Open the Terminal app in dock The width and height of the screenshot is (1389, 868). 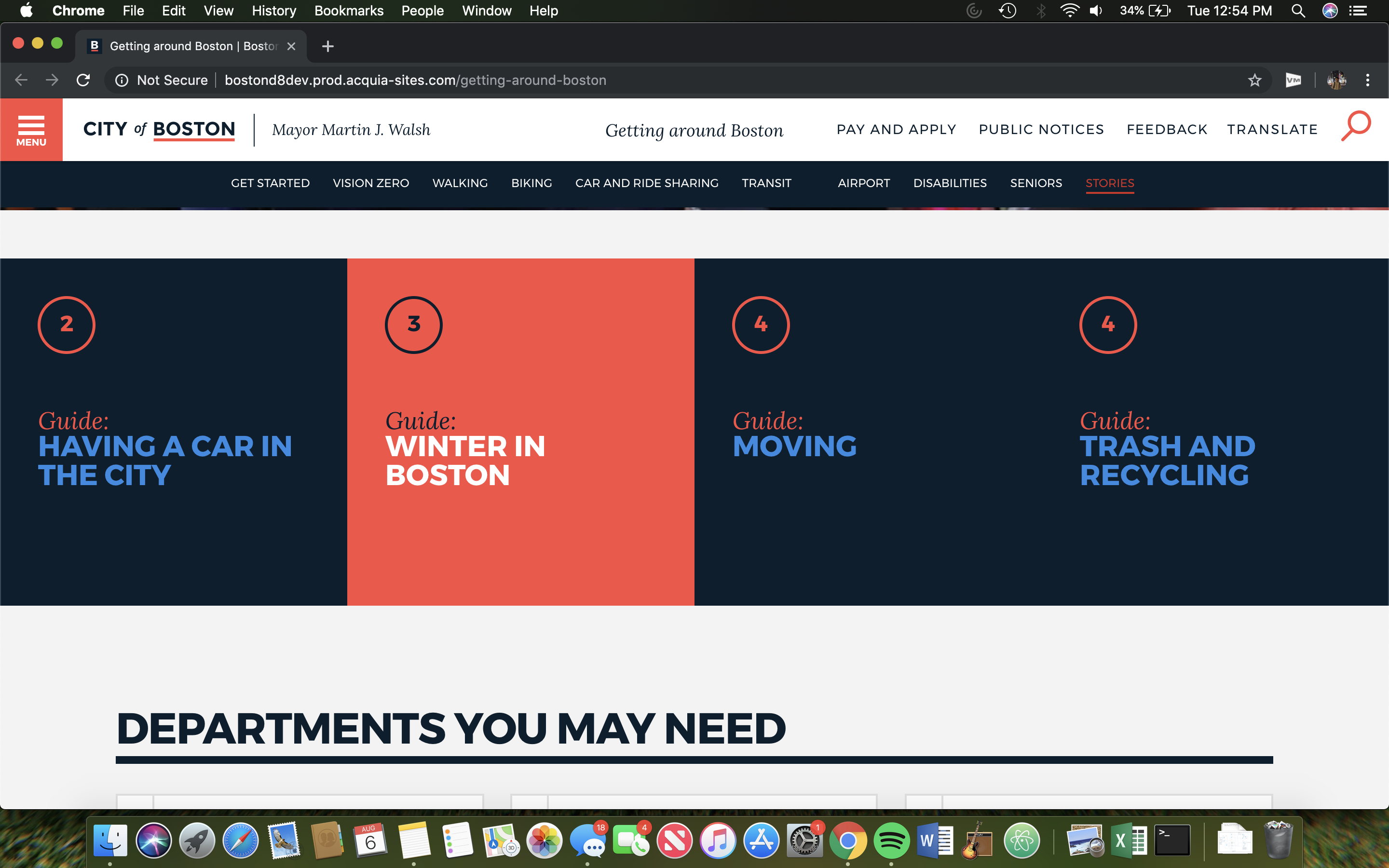(x=1172, y=841)
